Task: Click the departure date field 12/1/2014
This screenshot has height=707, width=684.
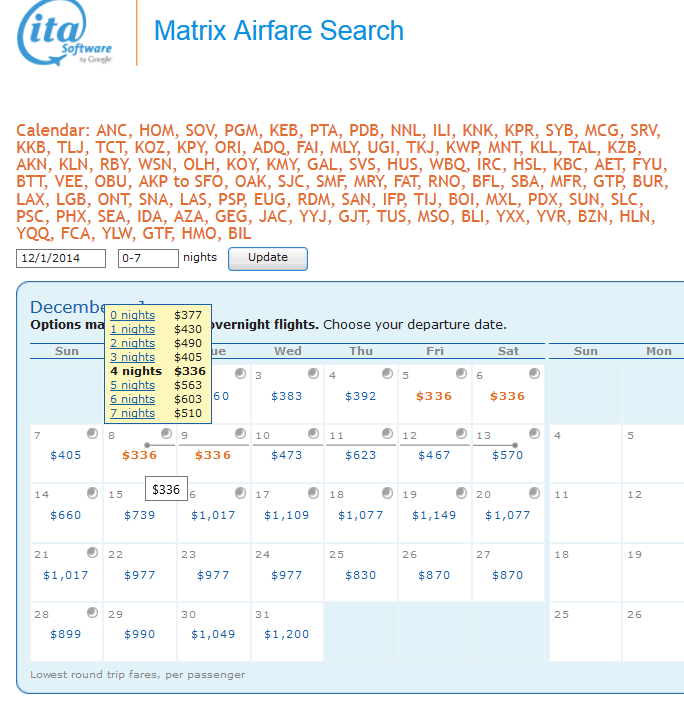Action: pyautogui.click(x=61, y=258)
